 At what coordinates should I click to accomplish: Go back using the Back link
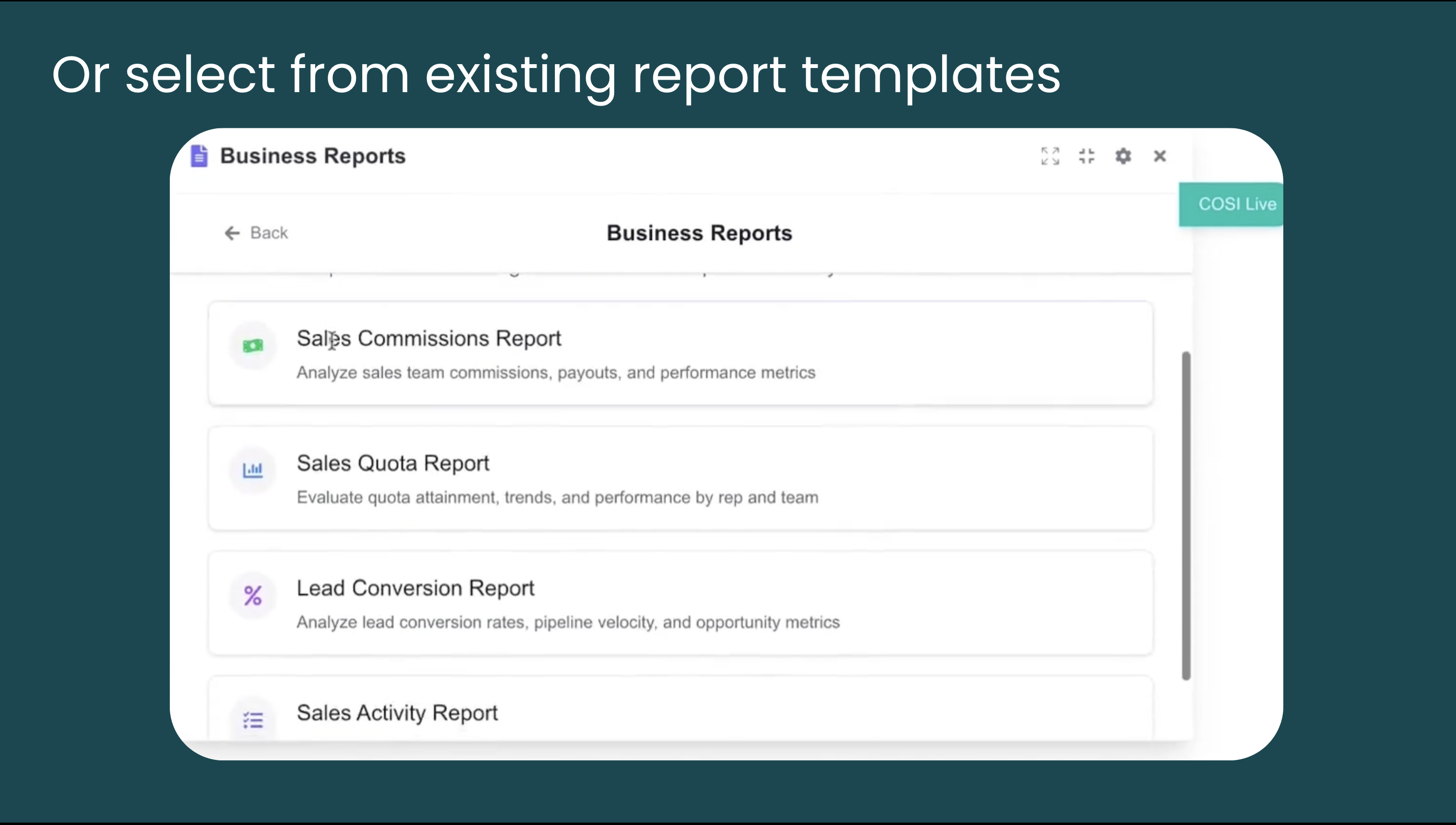coord(269,233)
